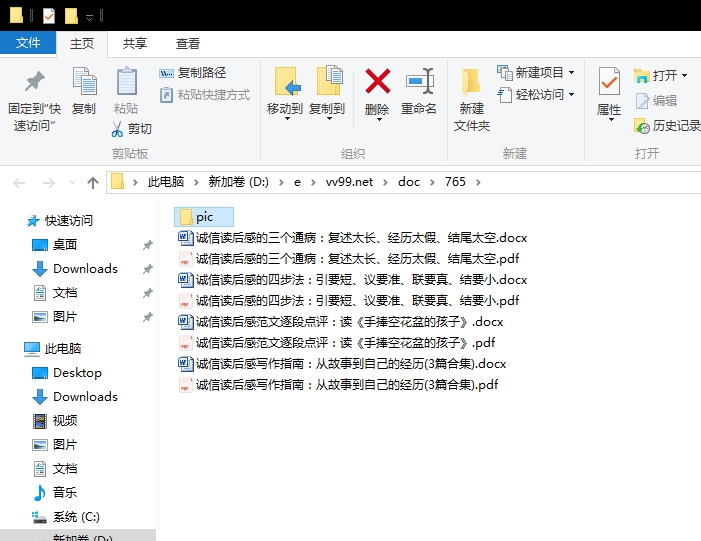
Task: Select 诚信读后感范文逐段点评 pdf file
Action: click(337, 342)
